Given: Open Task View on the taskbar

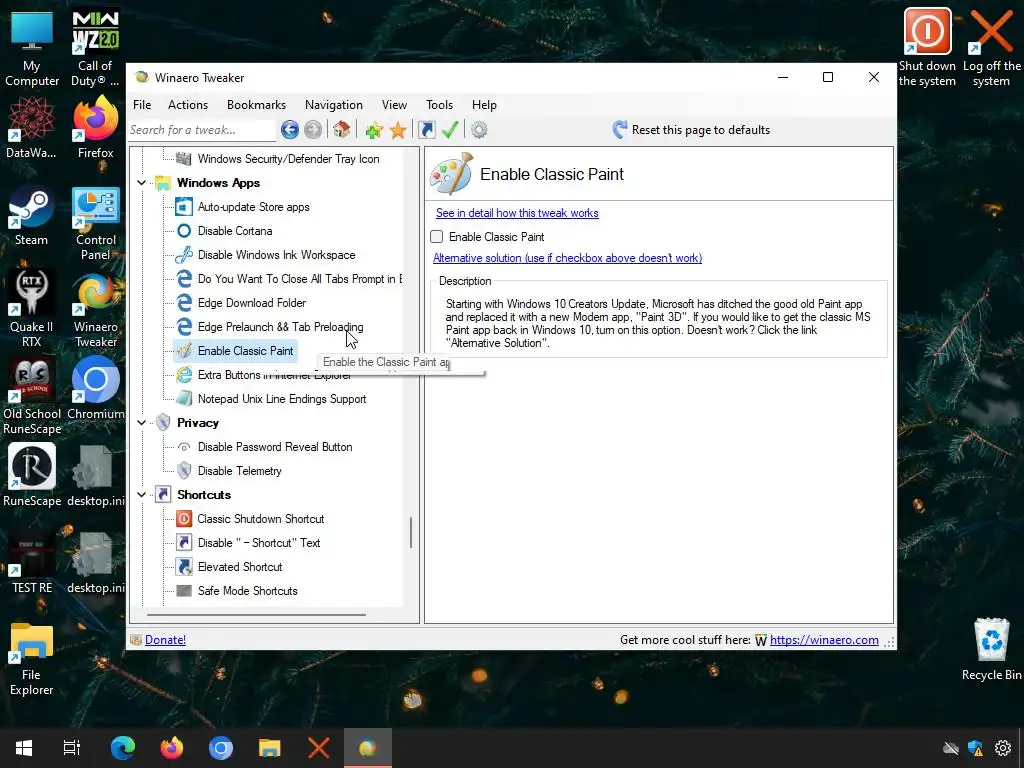Looking at the screenshot, I should point(72,748).
